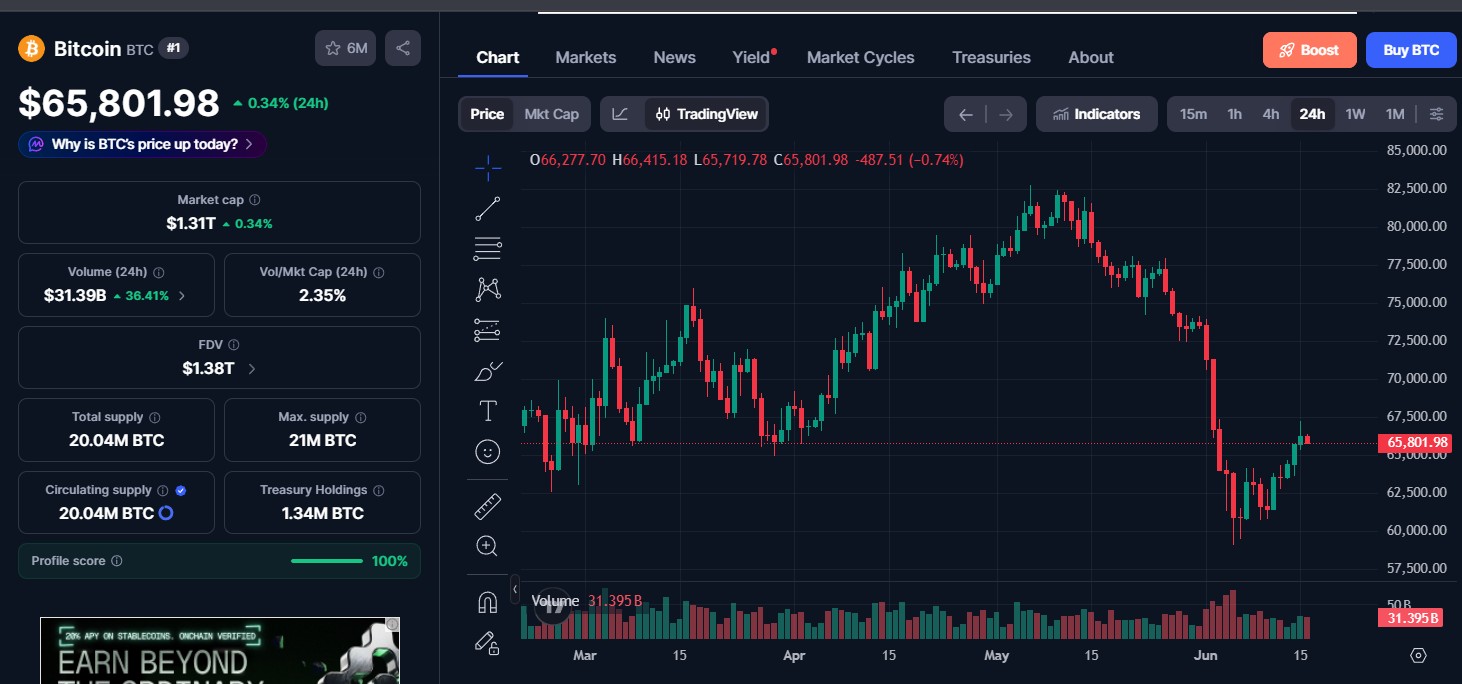This screenshot has width=1462, height=684.
Task: Click the current price label 65,801.98 on axis
Action: [1413, 443]
